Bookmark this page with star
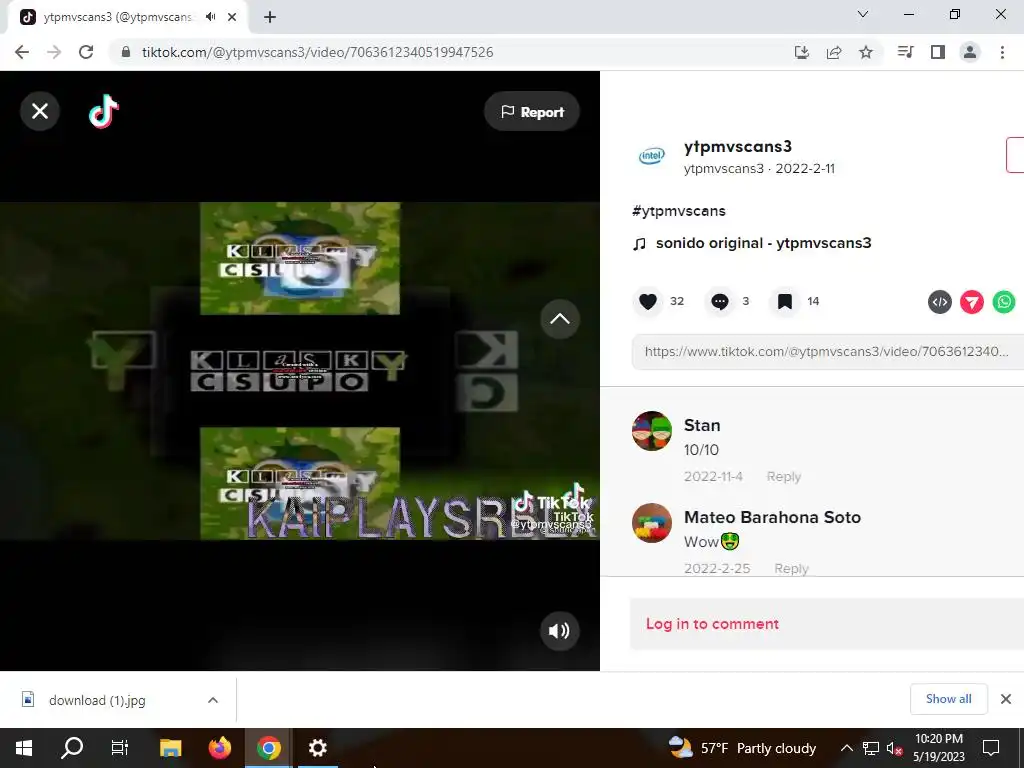Image resolution: width=1024 pixels, height=768 pixels. tap(866, 52)
